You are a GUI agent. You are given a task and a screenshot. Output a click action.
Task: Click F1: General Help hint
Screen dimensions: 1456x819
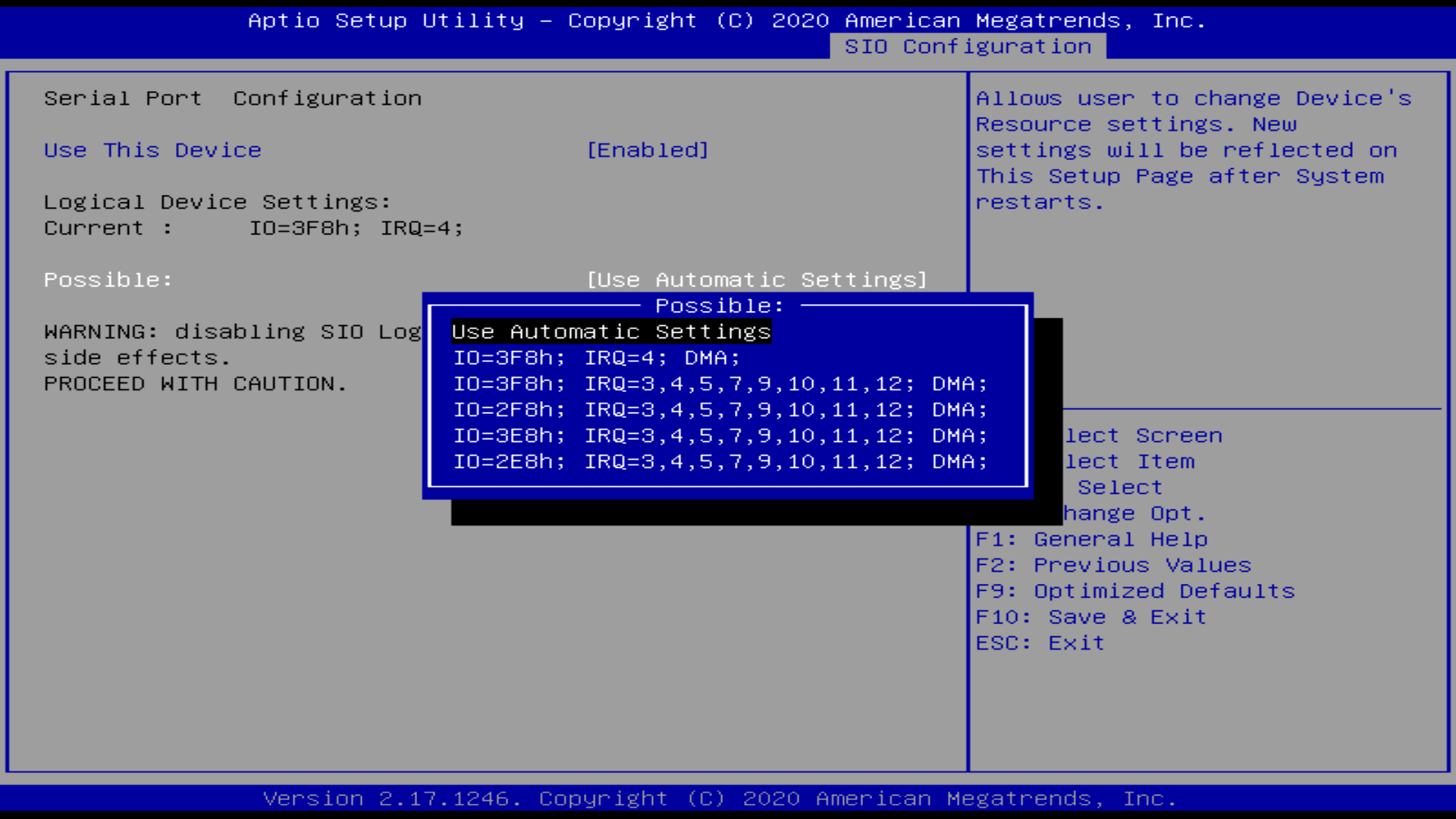click(x=1091, y=539)
